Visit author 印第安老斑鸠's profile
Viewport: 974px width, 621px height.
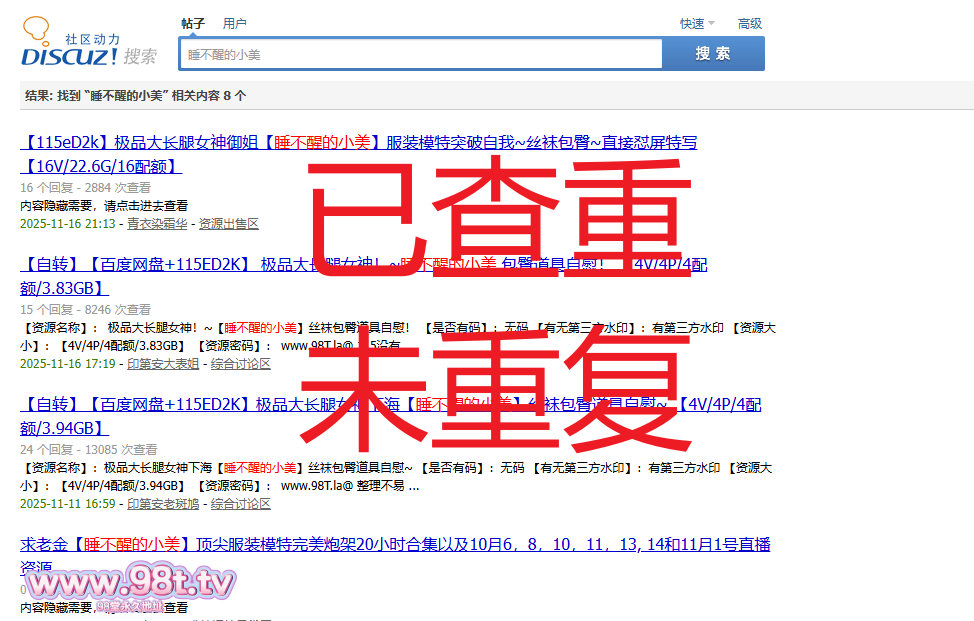click(163, 504)
